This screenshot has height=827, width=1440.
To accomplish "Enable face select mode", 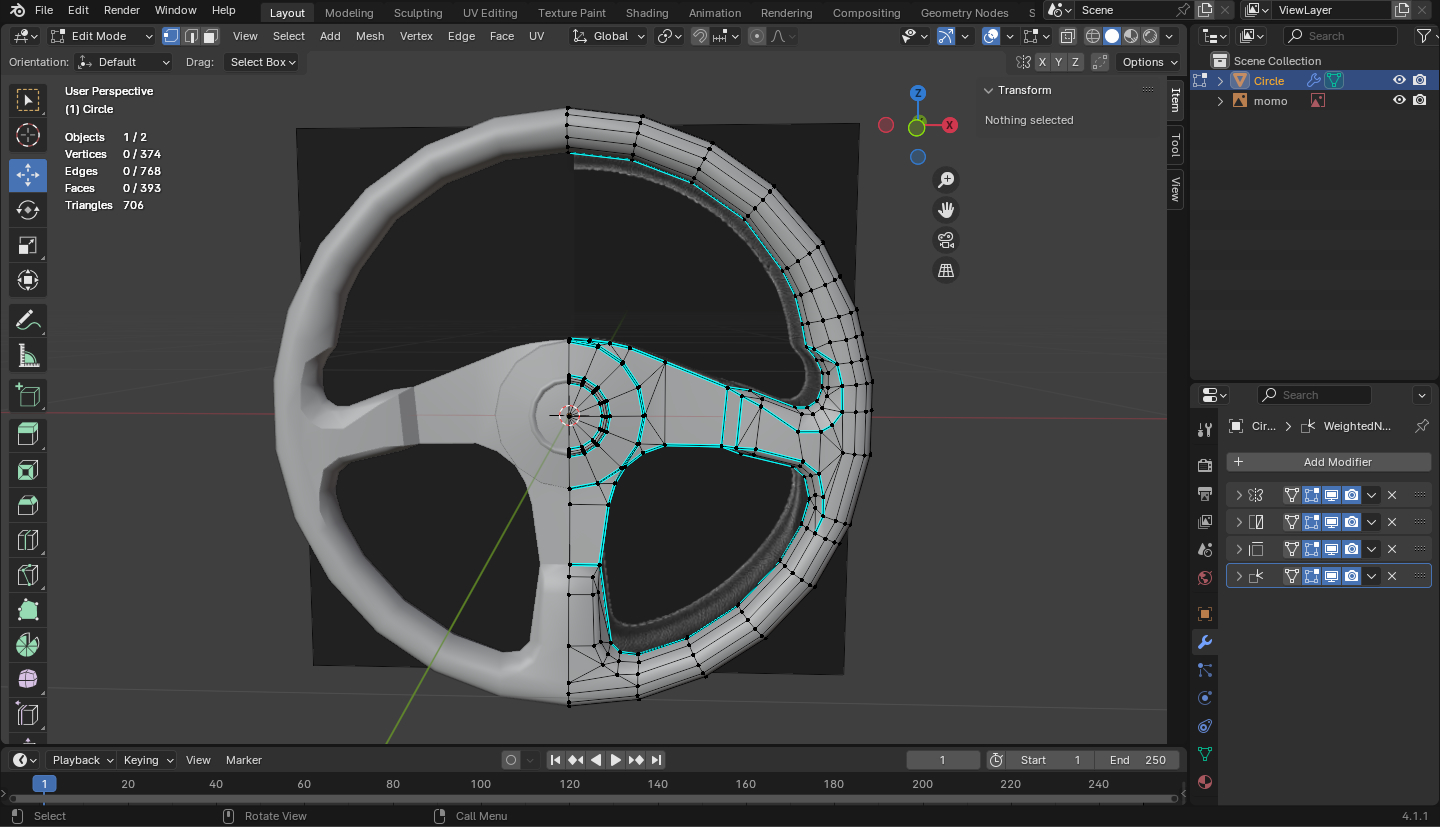I will pos(210,36).
